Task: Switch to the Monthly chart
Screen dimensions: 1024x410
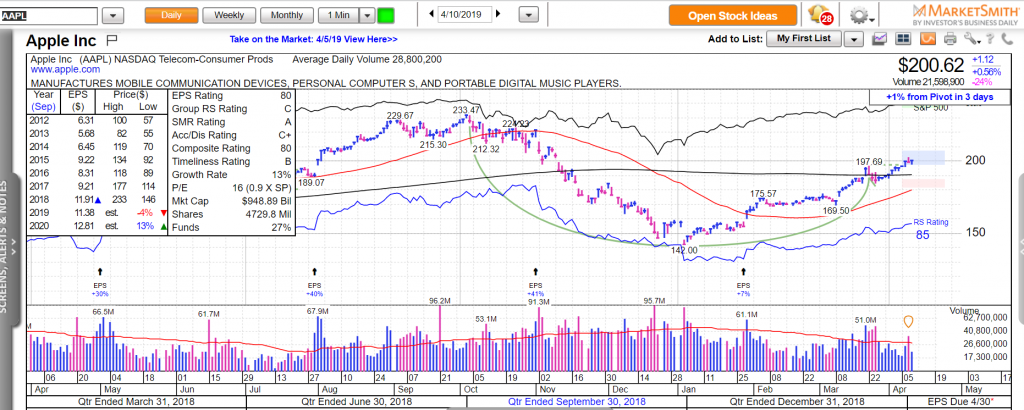Action: (286, 16)
